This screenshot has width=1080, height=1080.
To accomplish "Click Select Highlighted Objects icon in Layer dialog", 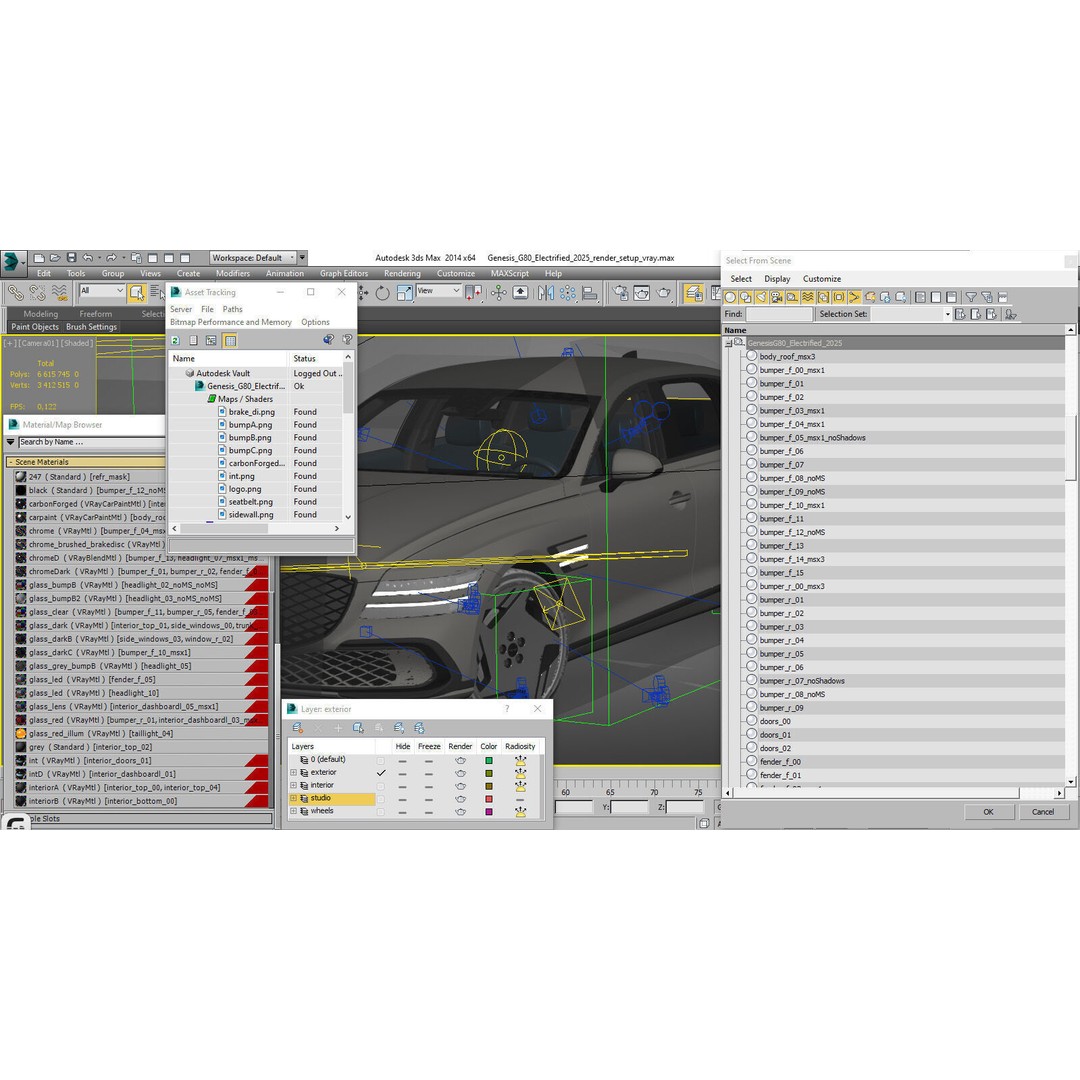I will coord(358,728).
